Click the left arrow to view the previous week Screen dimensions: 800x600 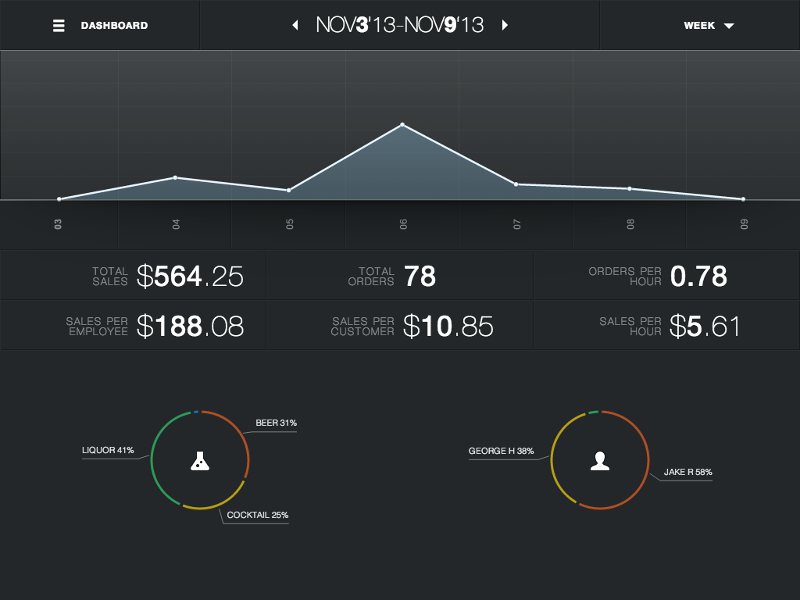(293, 25)
